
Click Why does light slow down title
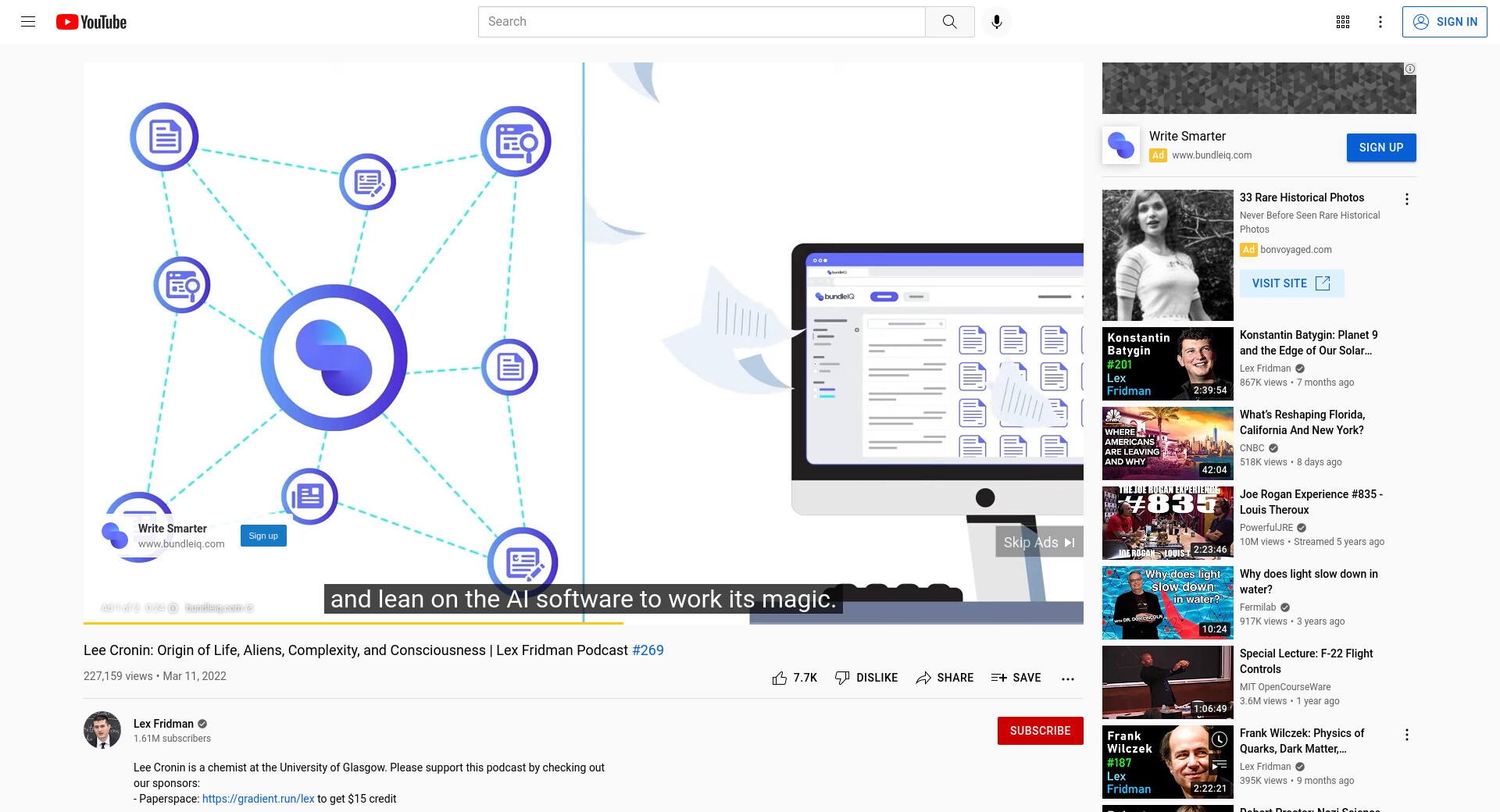[x=1309, y=582]
